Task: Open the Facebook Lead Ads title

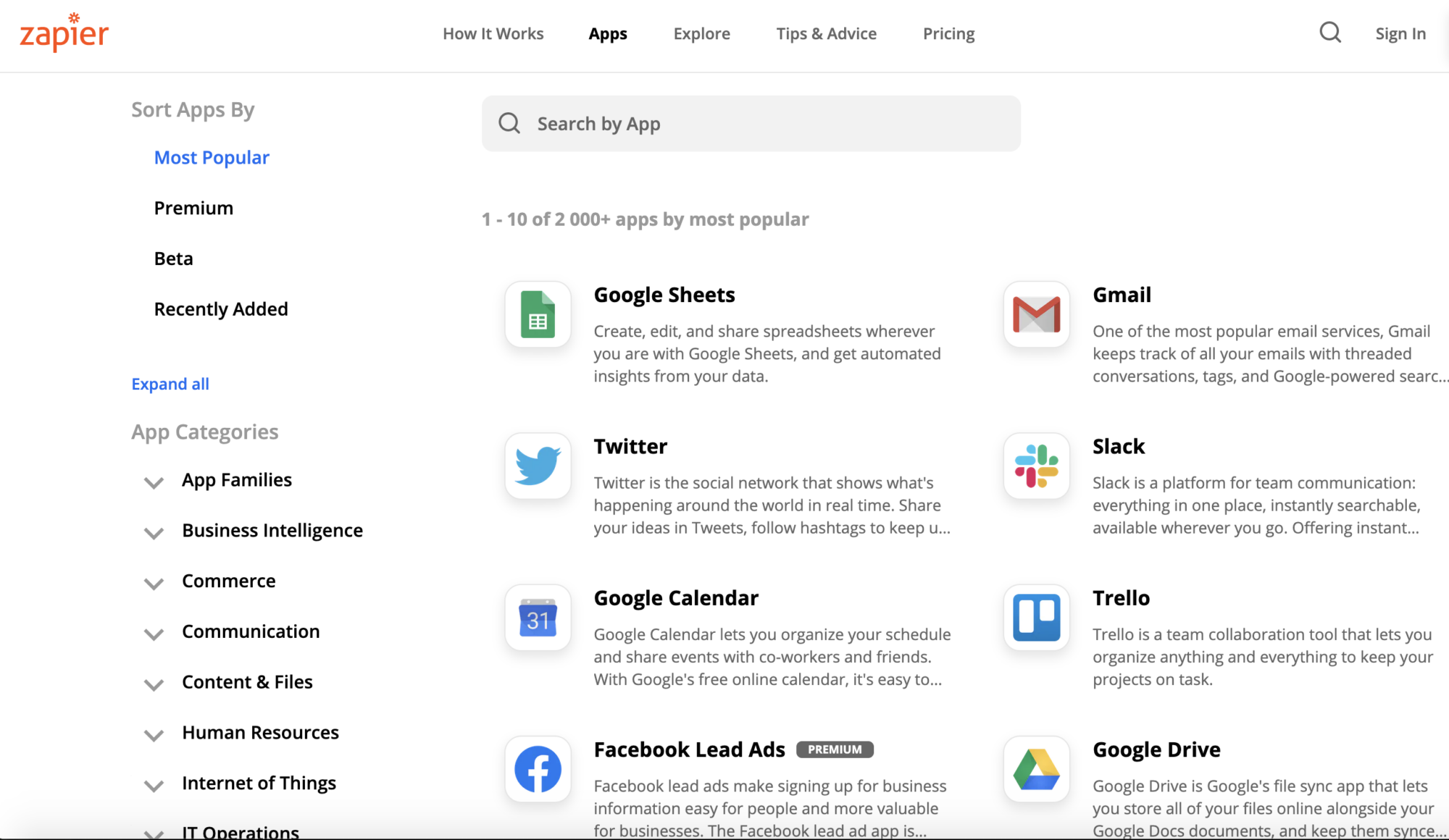Action: point(689,749)
